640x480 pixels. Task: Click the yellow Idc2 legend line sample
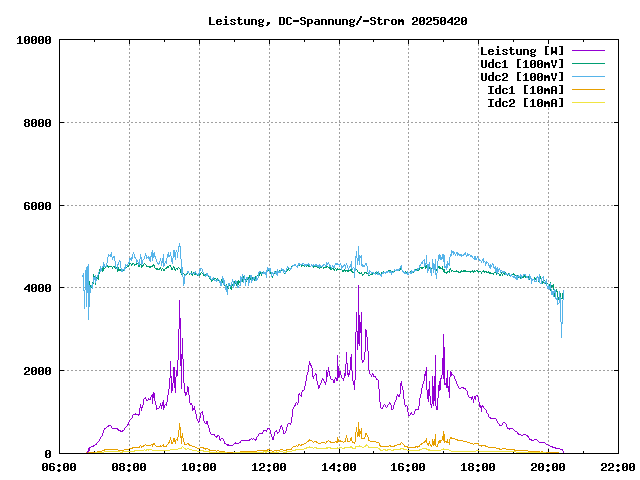(x=588, y=102)
